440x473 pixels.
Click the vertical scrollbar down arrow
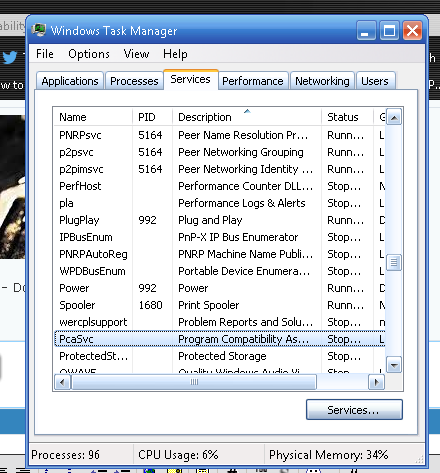point(394,365)
